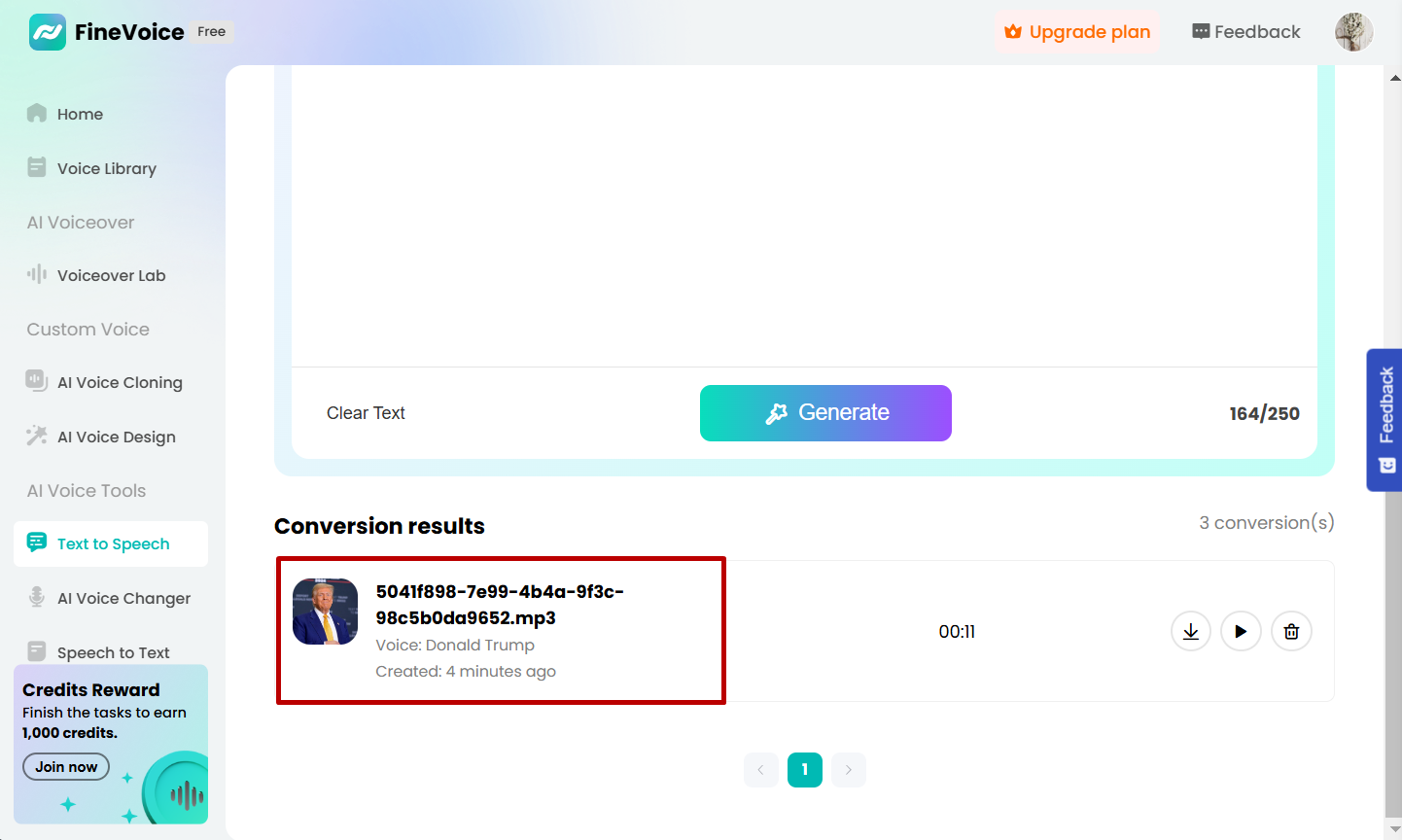This screenshot has height=840, width=1402.
Task: Click the Generate button
Action: [825, 413]
